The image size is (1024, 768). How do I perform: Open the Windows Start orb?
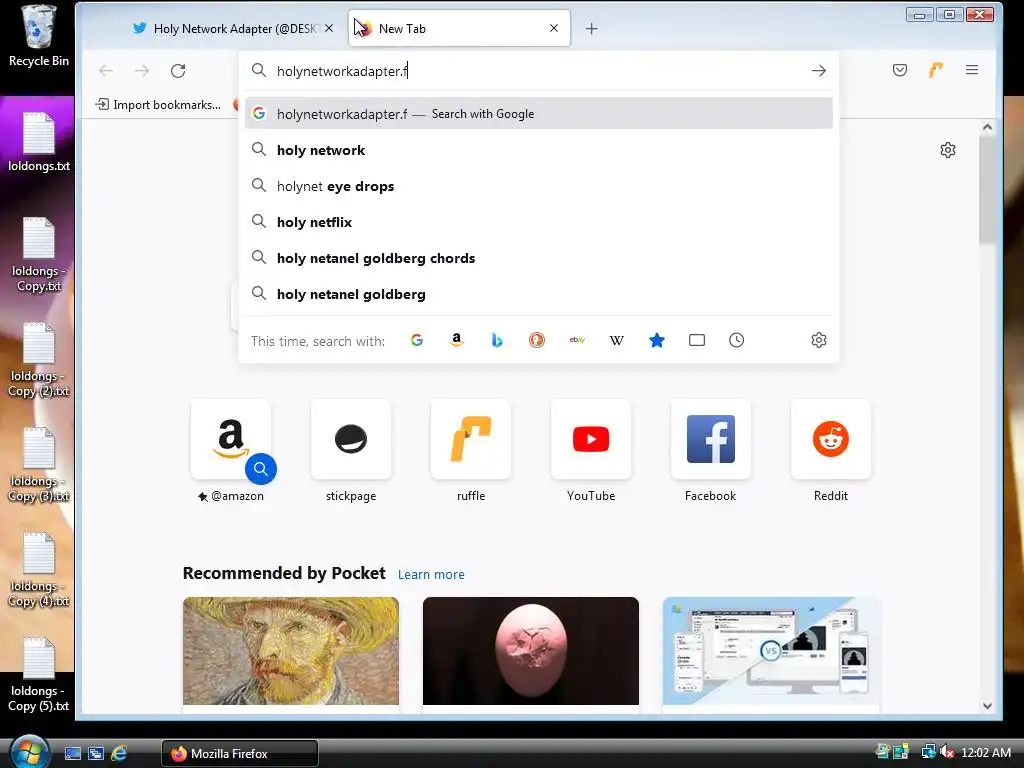(29, 752)
